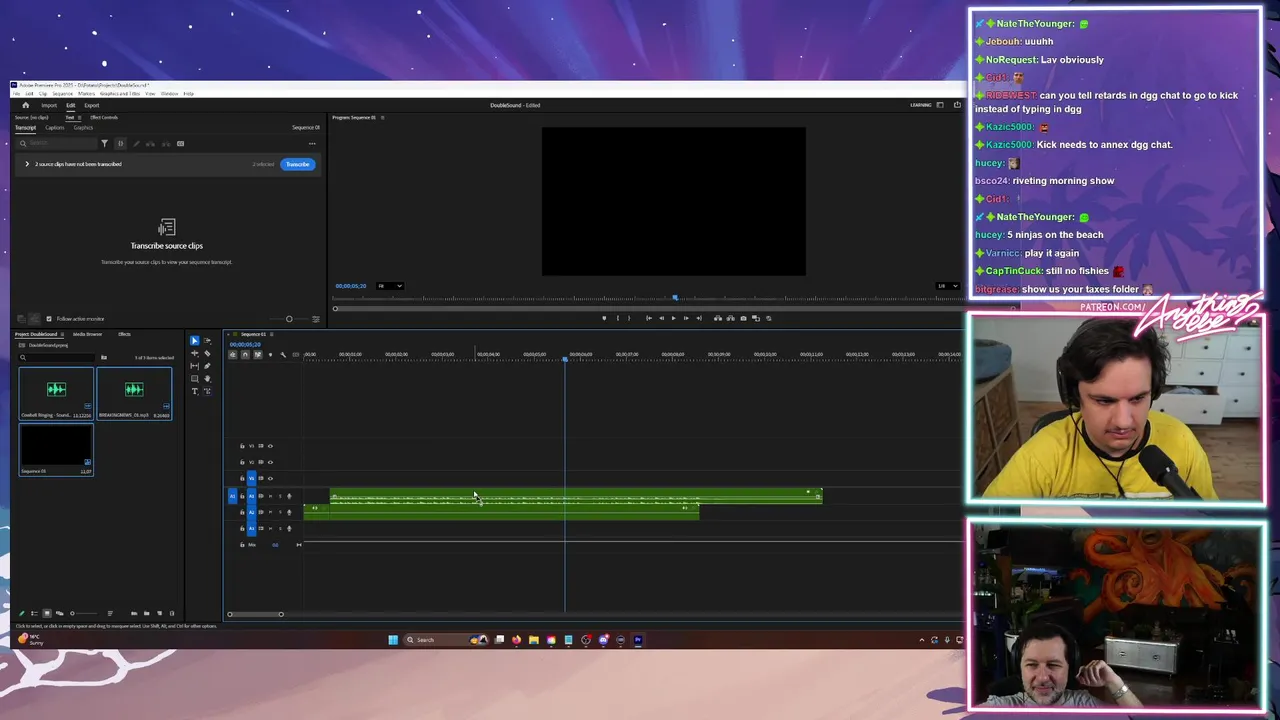This screenshot has width=1280, height=720.
Task: Click the timeline playhead timecode
Action: click(x=246, y=344)
